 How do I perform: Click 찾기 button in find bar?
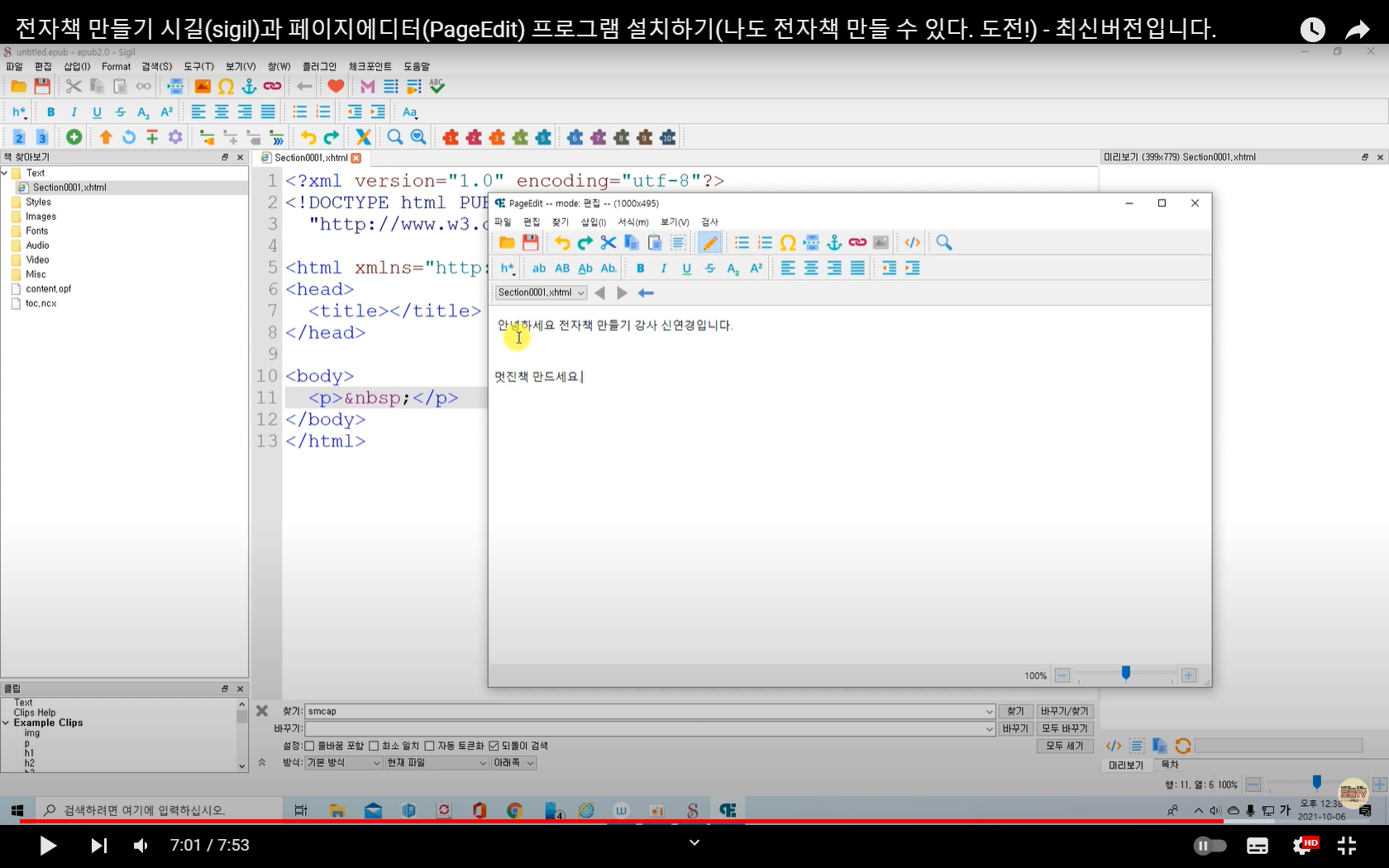pyautogui.click(x=1015, y=711)
